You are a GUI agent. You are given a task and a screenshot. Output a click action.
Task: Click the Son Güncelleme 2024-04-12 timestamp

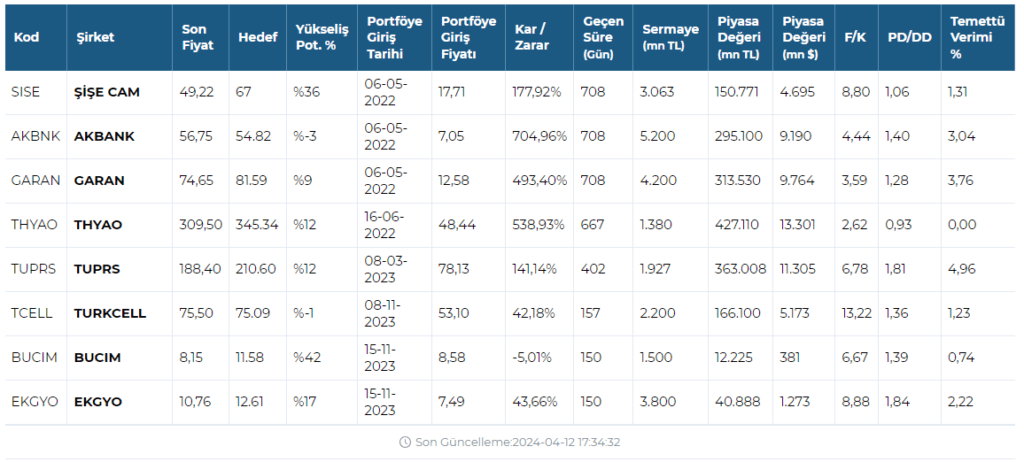(518, 442)
